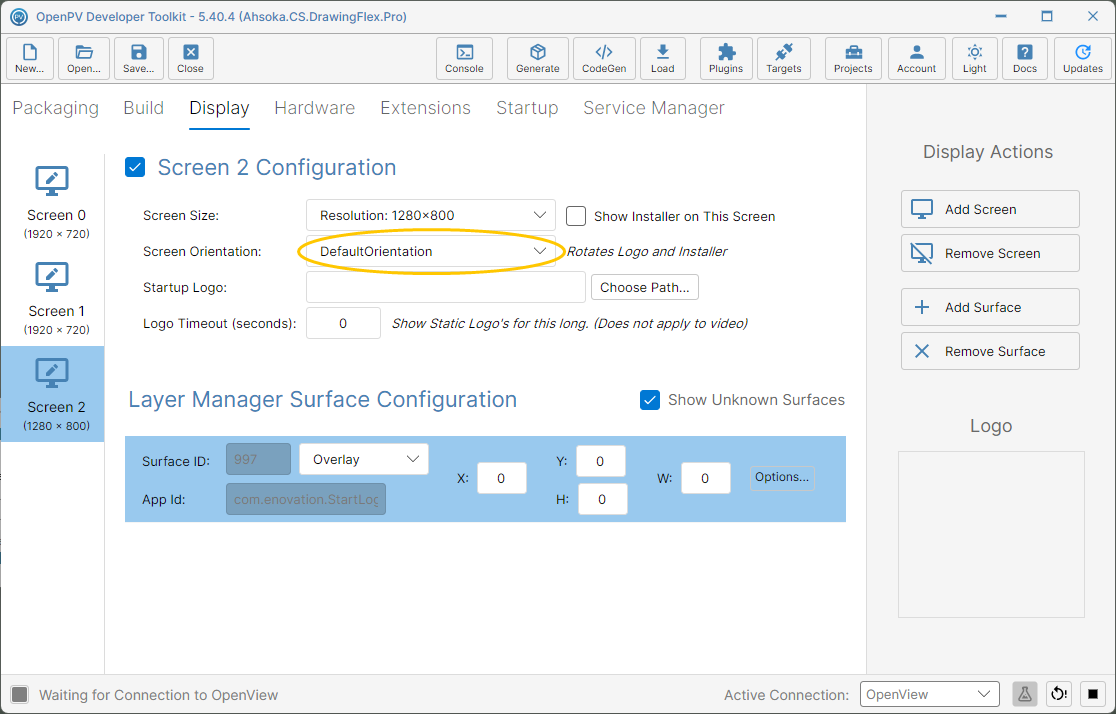Click the Add Surface button
The width and height of the screenshot is (1116, 714).
pos(990,308)
